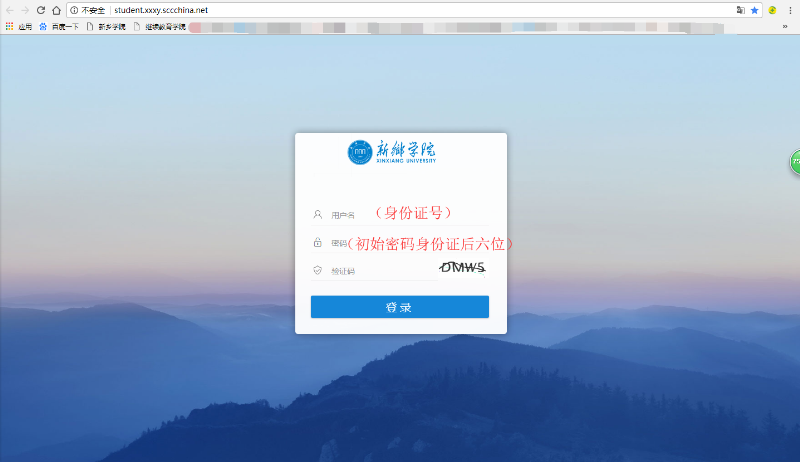Click the blue 登录 login button
This screenshot has width=800, height=462.
click(x=400, y=307)
